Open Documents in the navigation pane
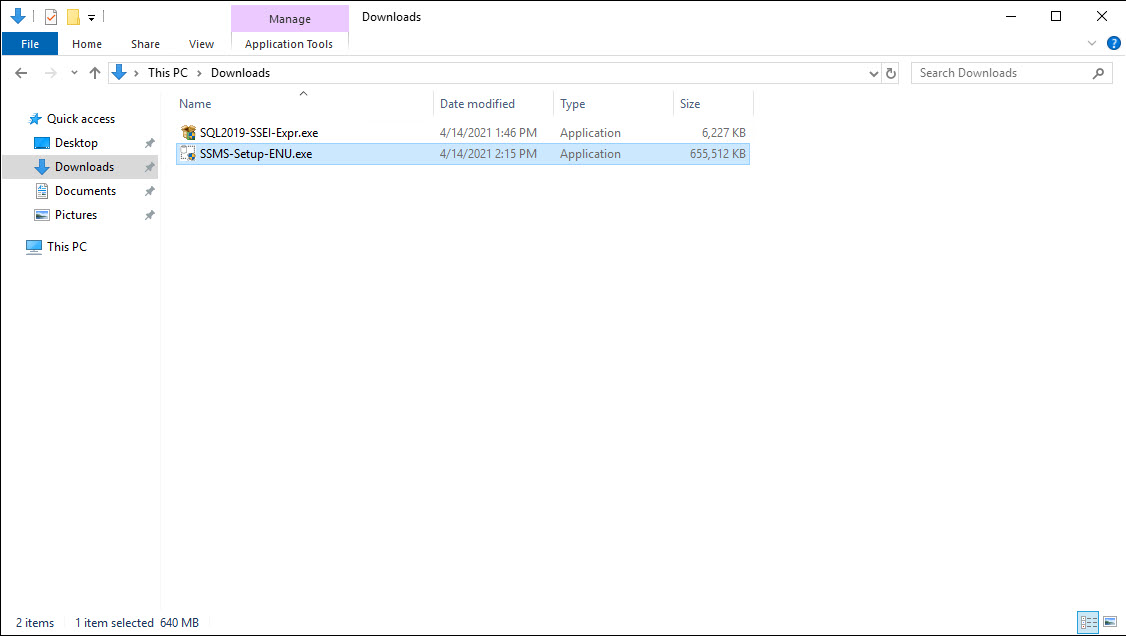Screen dimensions: 1126x636 click(x=85, y=191)
